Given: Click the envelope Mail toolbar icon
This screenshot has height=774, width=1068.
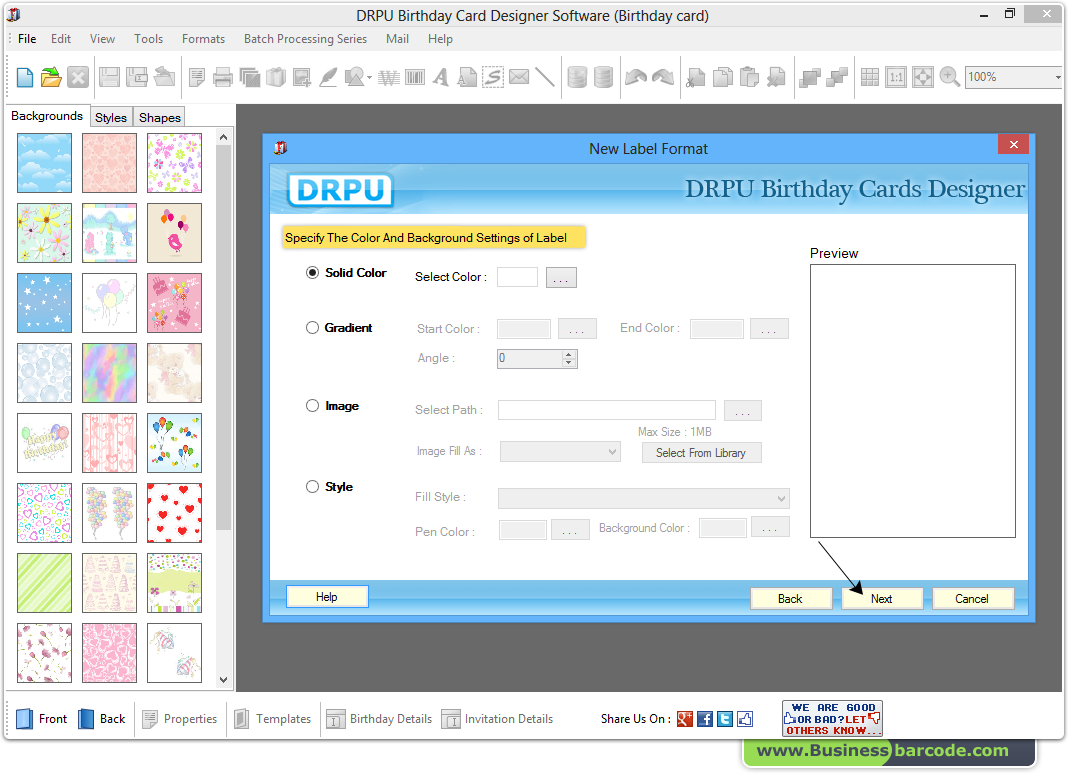Looking at the screenshot, I should point(519,77).
